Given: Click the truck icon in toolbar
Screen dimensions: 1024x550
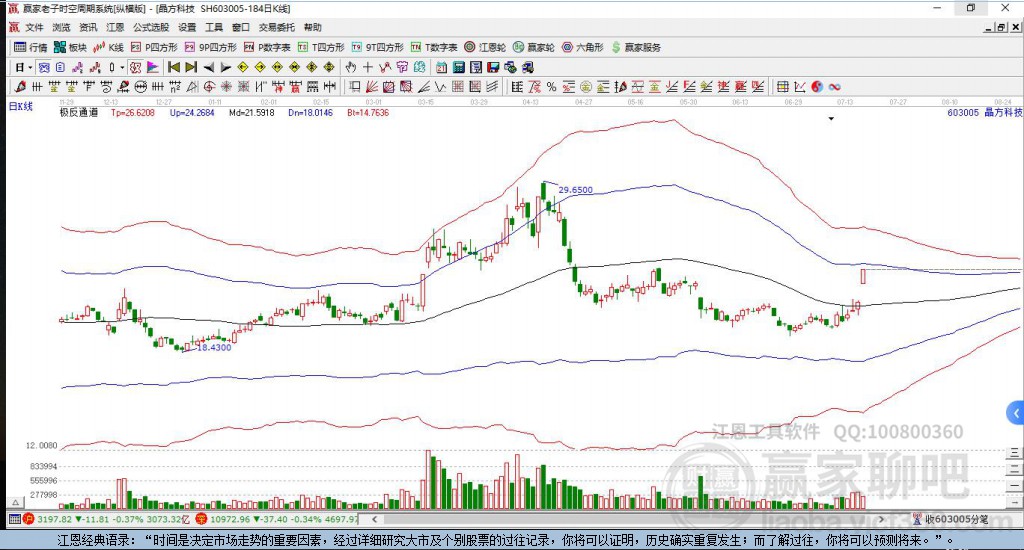Looking at the screenshot, I should click(x=528, y=67).
